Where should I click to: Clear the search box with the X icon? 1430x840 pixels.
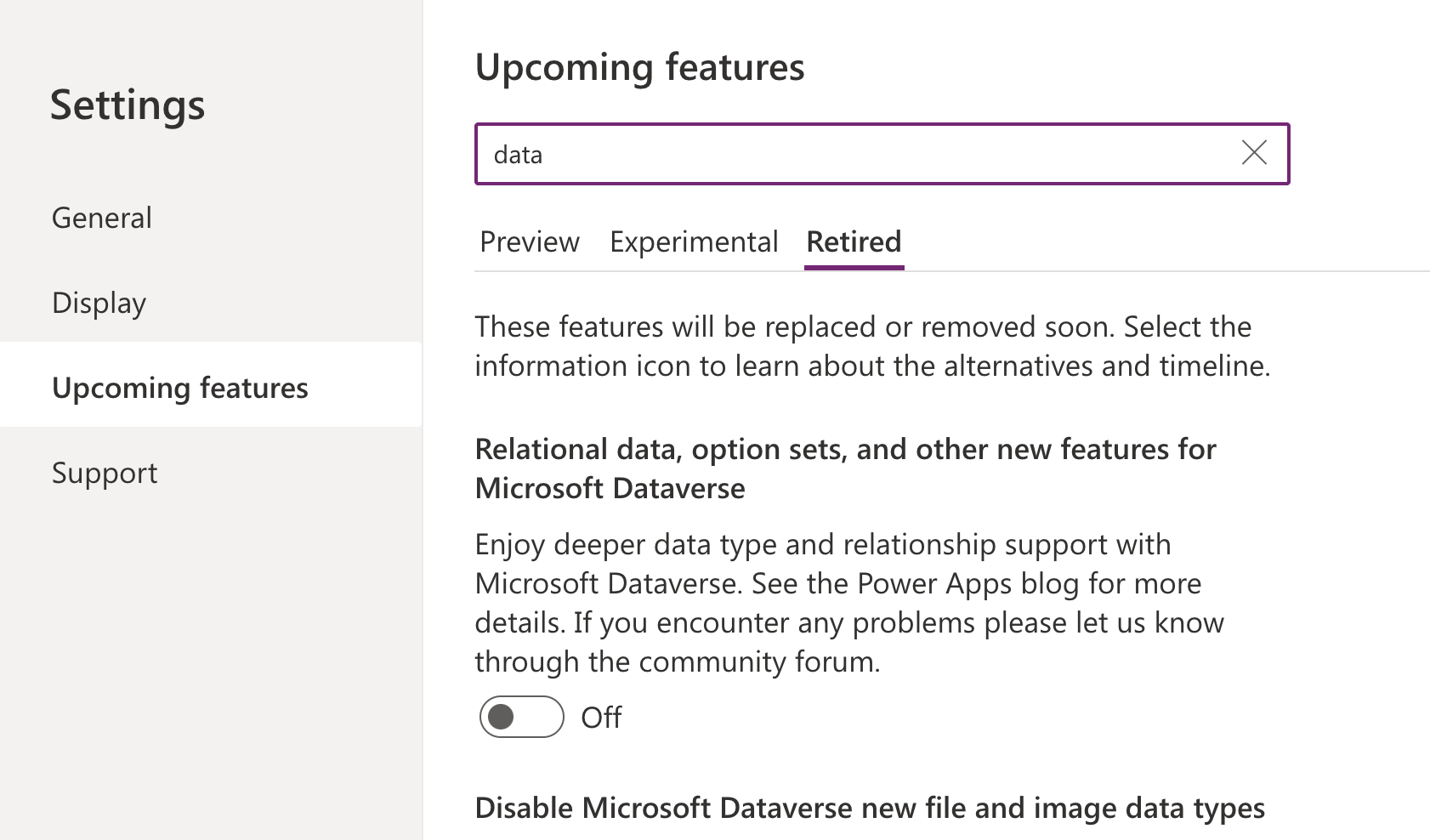[x=1254, y=153]
